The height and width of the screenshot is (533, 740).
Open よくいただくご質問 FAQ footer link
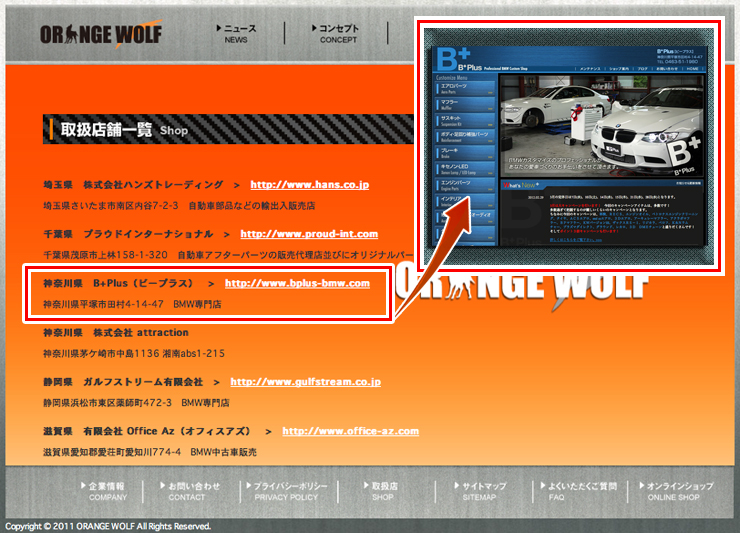pyautogui.click(x=579, y=491)
